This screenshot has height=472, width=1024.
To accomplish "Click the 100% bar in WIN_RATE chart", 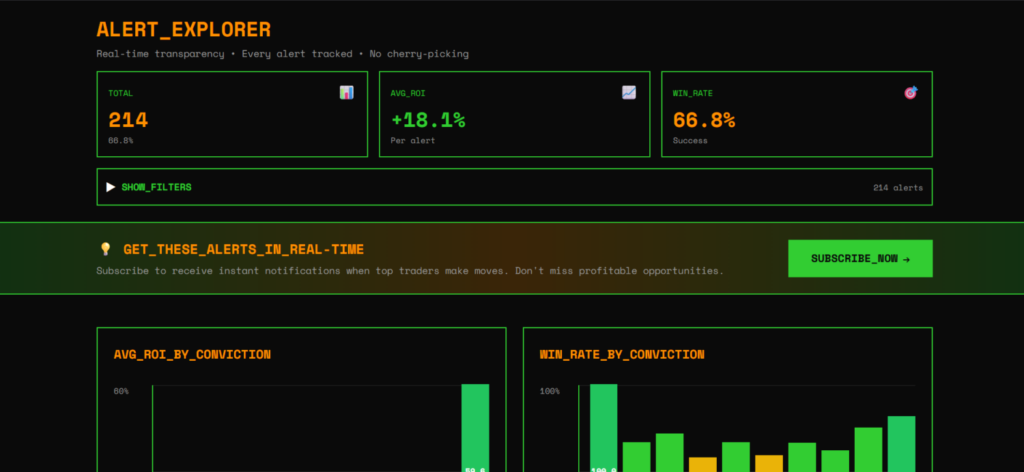I will coord(603,428).
